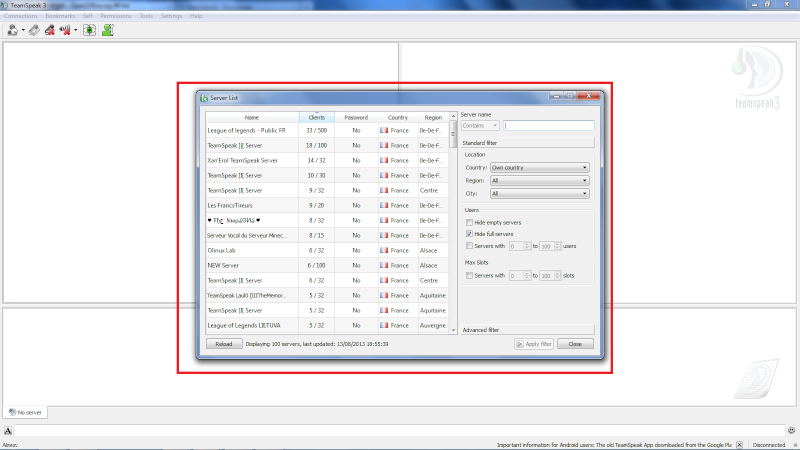The height and width of the screenshot is (450, 800).
Task: Sort by the Clients column header
Action: (317, 117)
